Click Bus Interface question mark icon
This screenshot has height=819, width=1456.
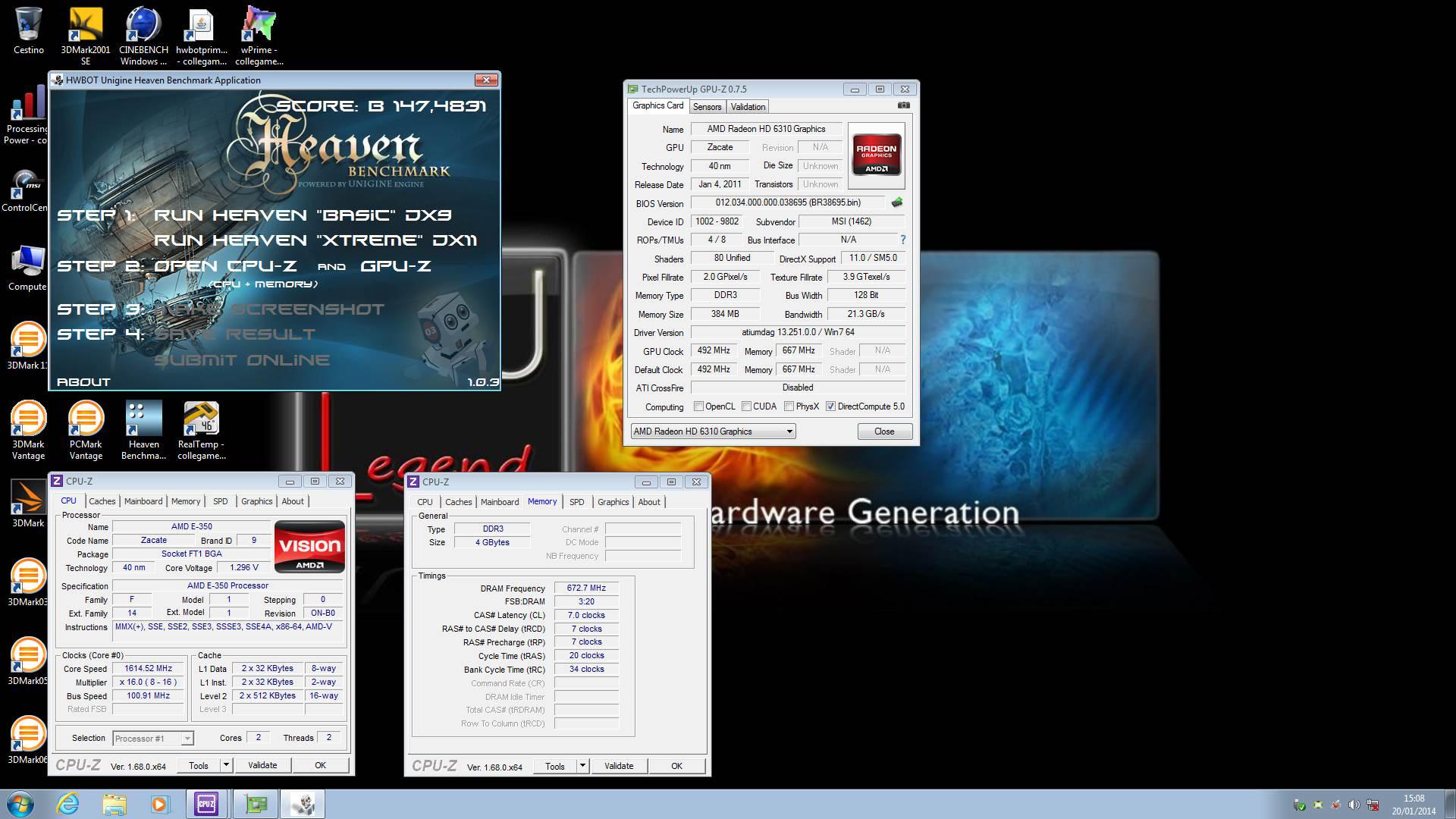pyautogui.click(x=902, y=240)
